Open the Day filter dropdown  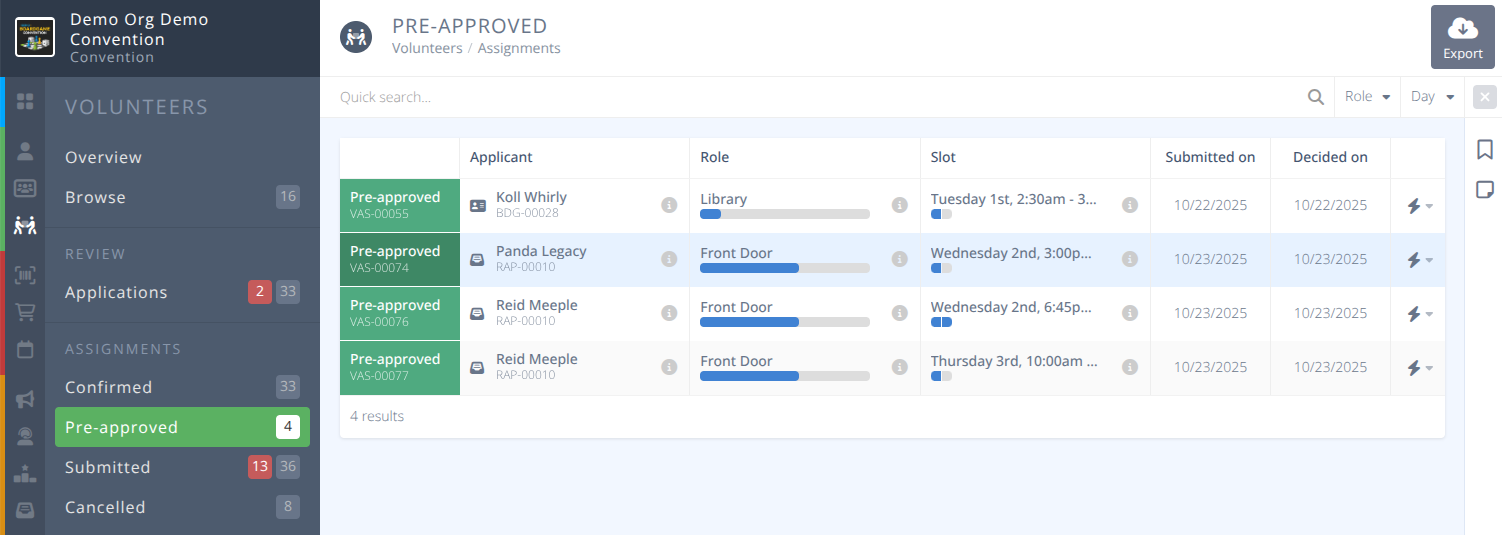1432,97
